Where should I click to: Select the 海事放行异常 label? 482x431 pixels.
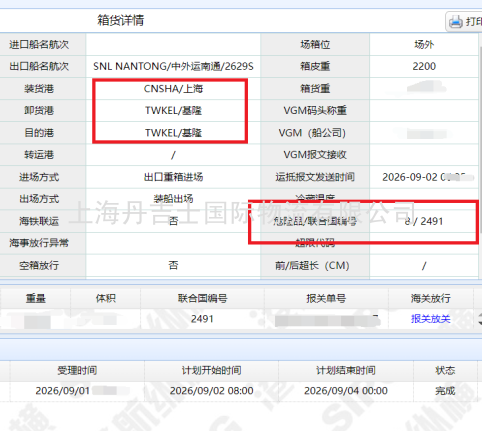tap(39, 243)
